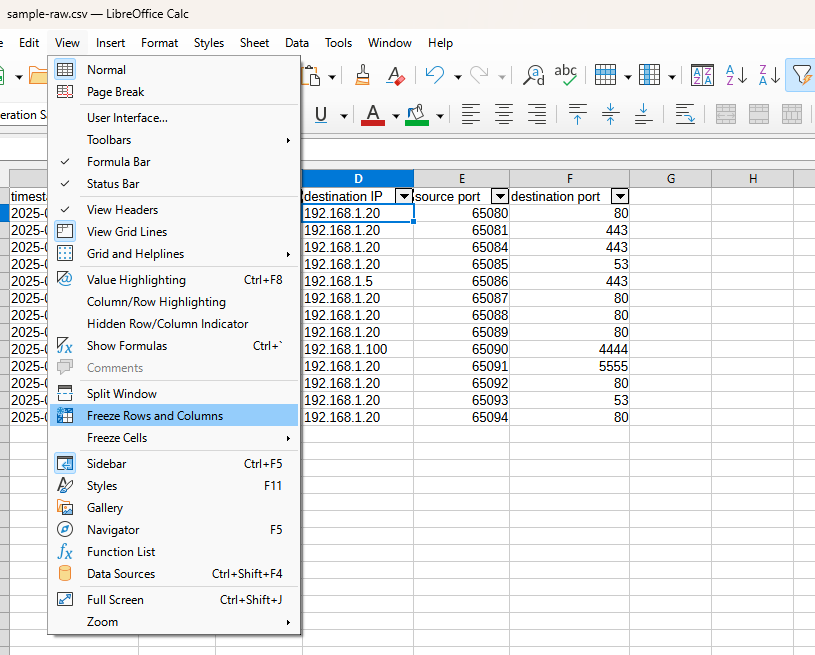Click the Center Horizontally alignment icon

click(503, 114)
